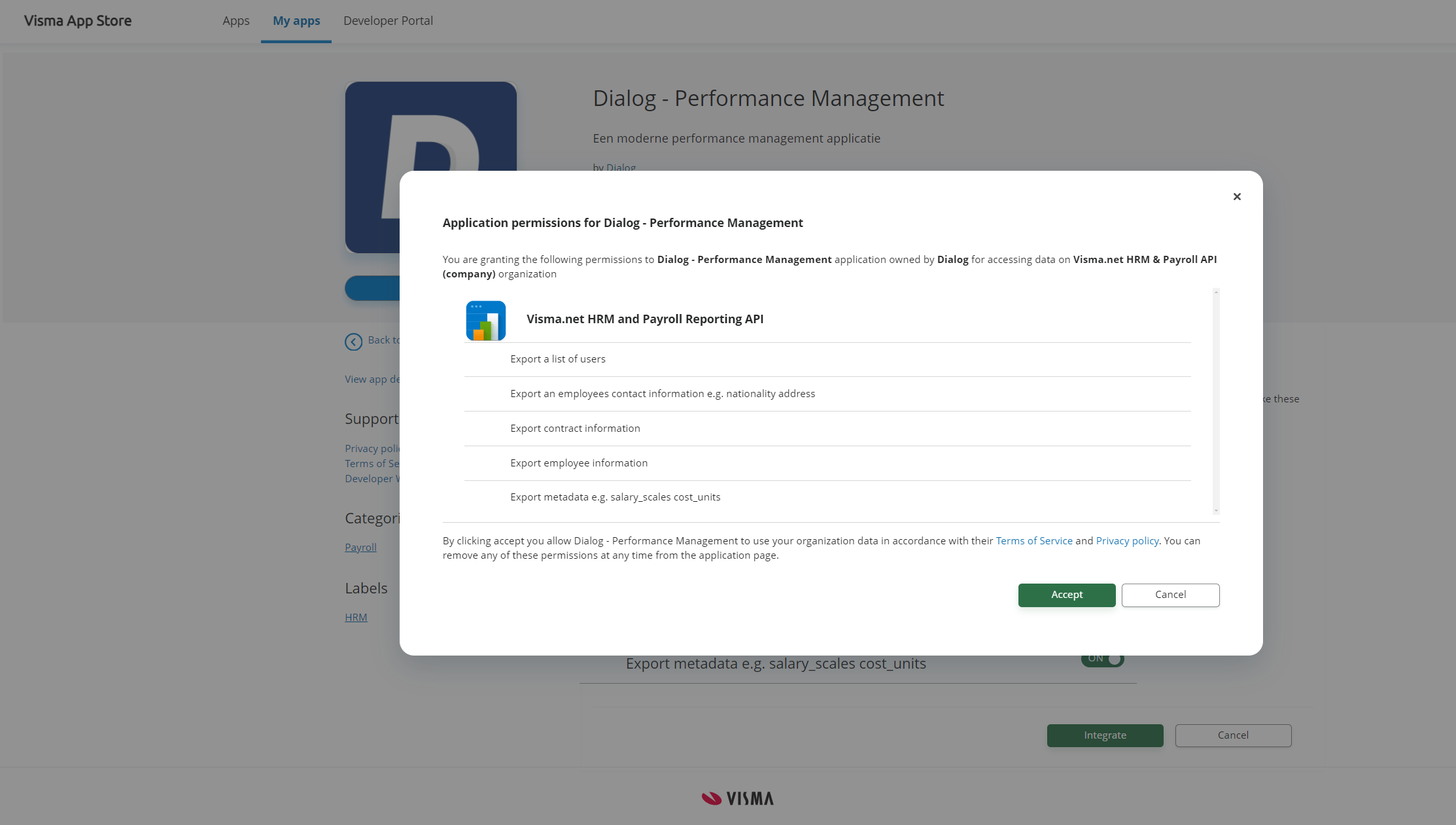The width and height of the screenshot is (1456, 825).
Task: Click the sidebar Privacy policy link
Action: tap(372, 448)
